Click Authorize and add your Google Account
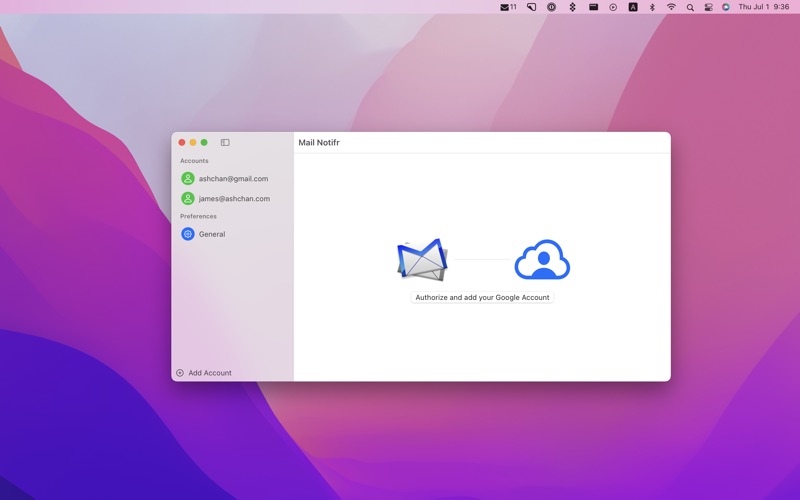The height and width of the screenshot is (500, 800). point(482,297)
